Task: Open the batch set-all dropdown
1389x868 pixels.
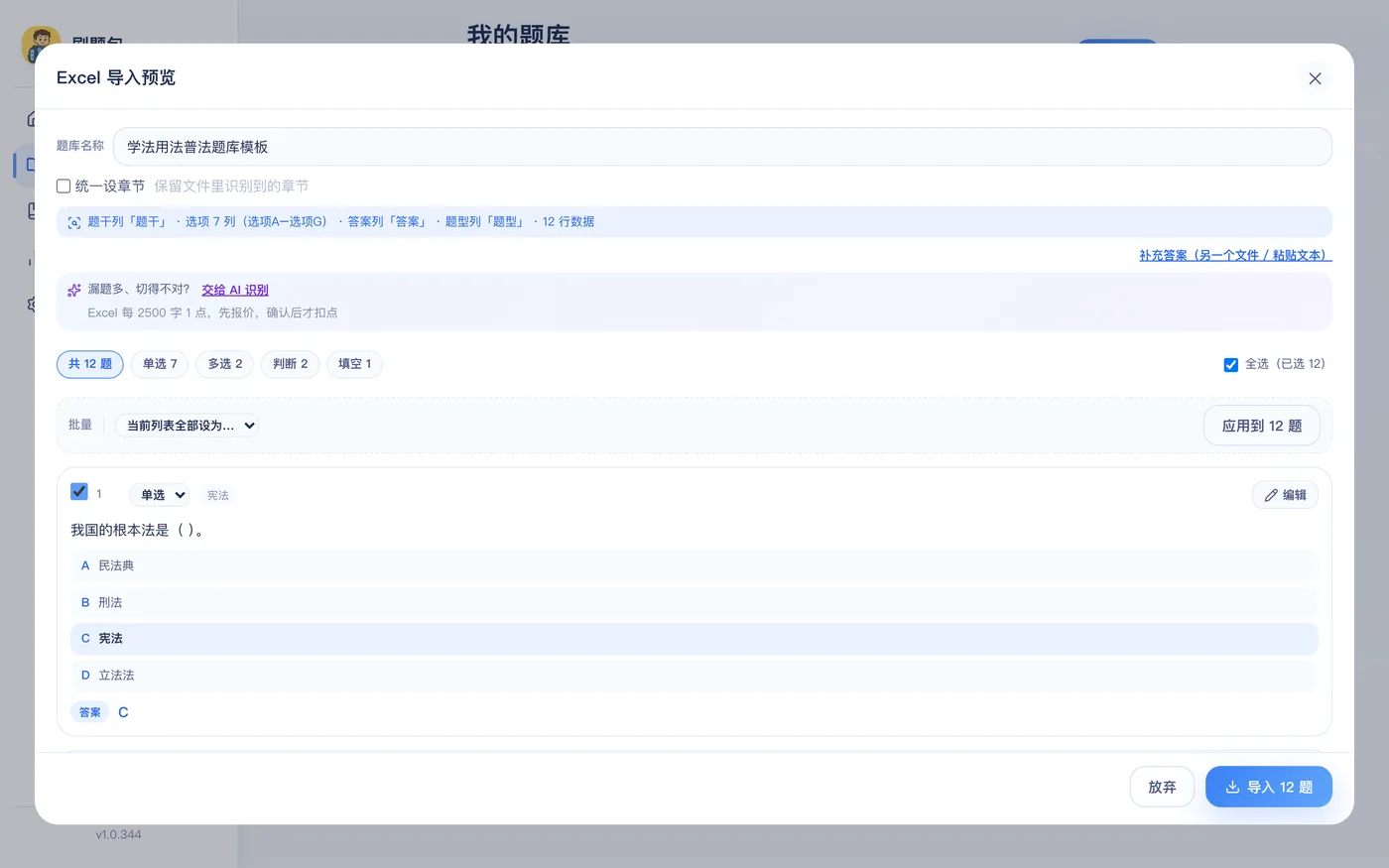Action: coord(188,426)
